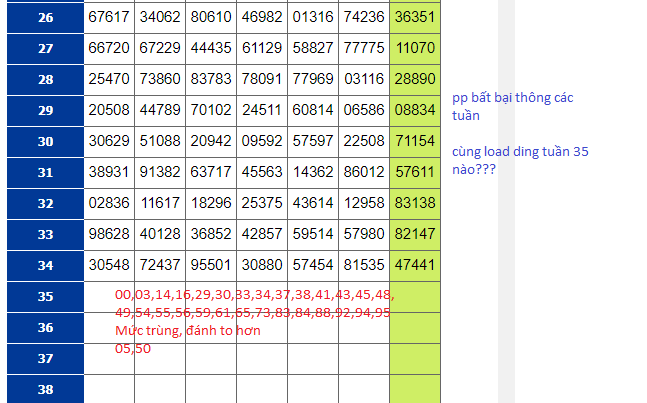Select row header 26
The height and width of the screenshot is (403, 647).
[45, 17]
